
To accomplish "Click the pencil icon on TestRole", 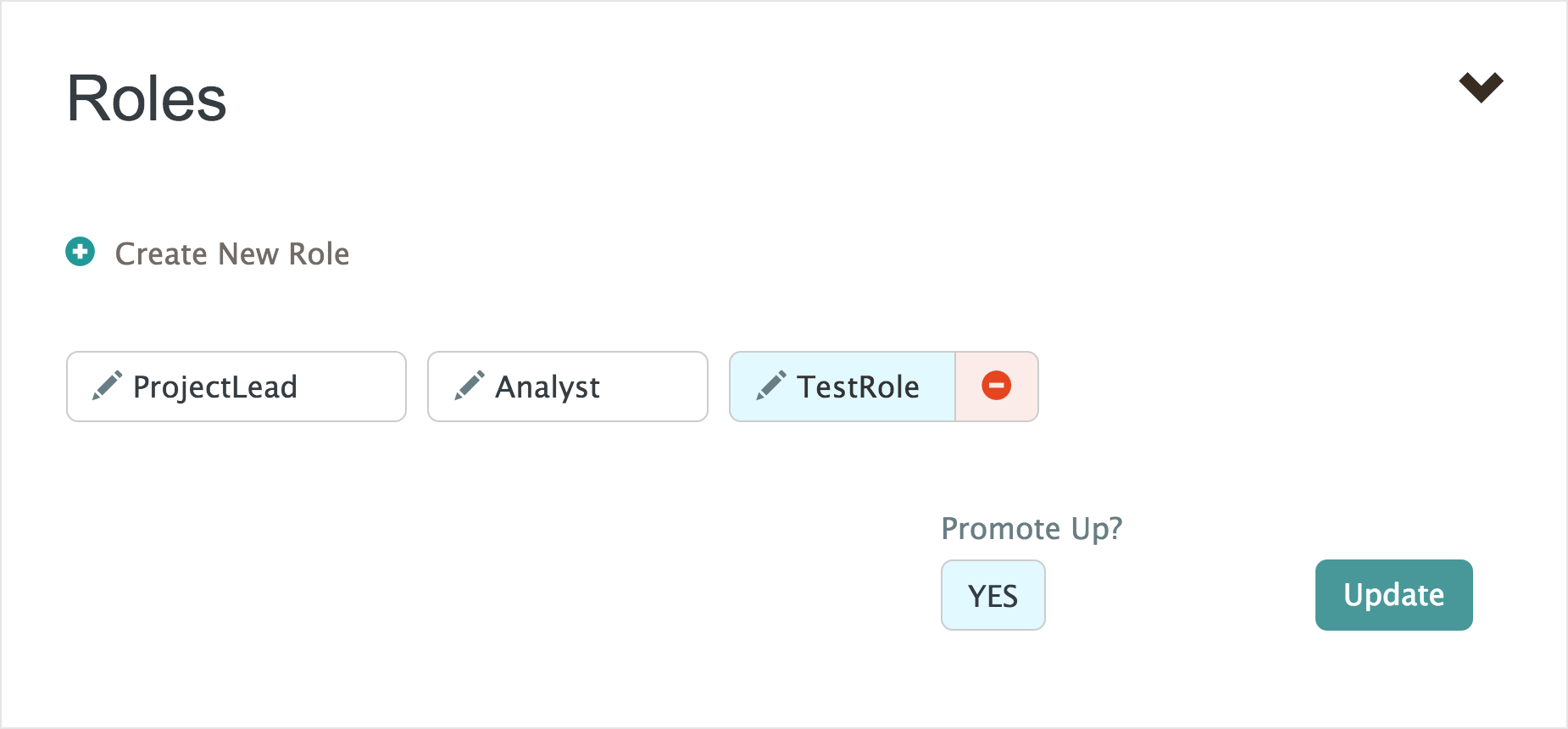I will (x=770, y=386).
